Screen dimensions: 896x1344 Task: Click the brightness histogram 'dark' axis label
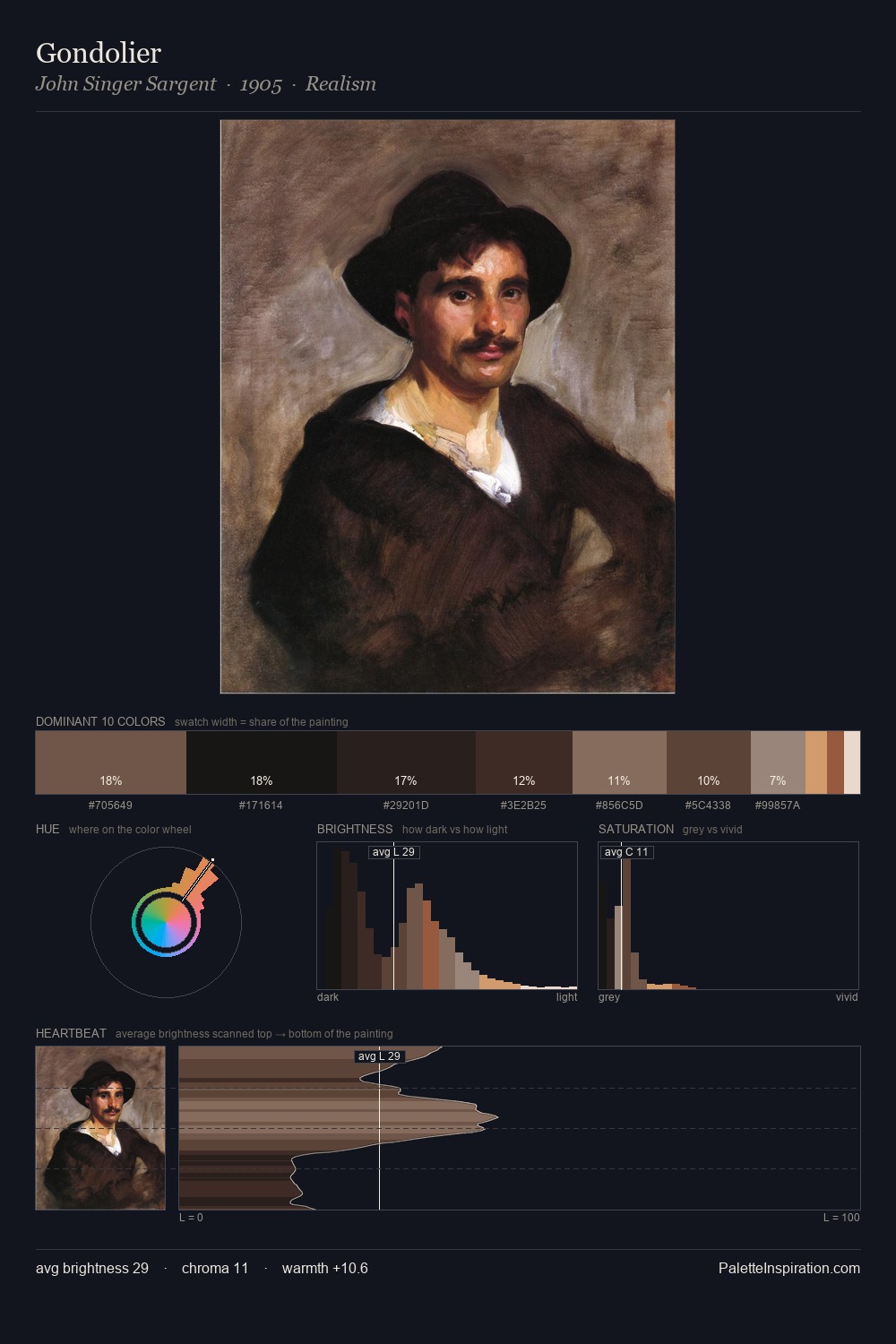point(328,997)
